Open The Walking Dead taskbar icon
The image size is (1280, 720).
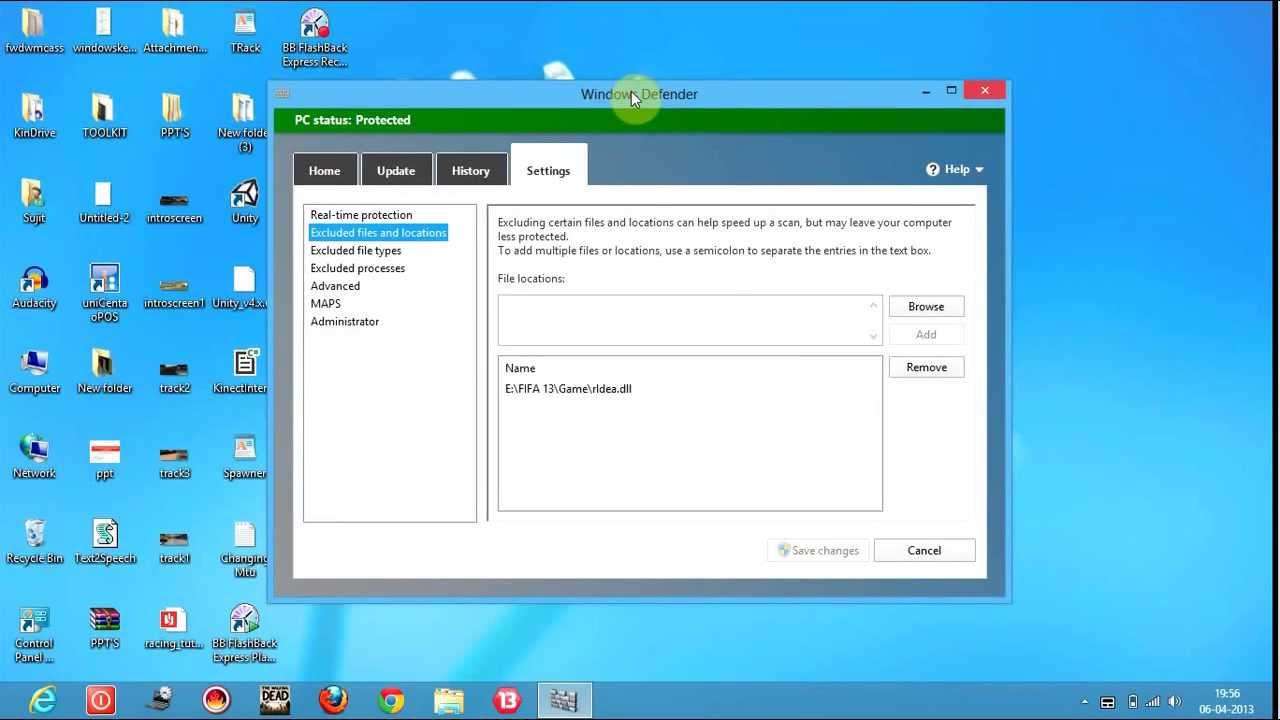[275, 700]
